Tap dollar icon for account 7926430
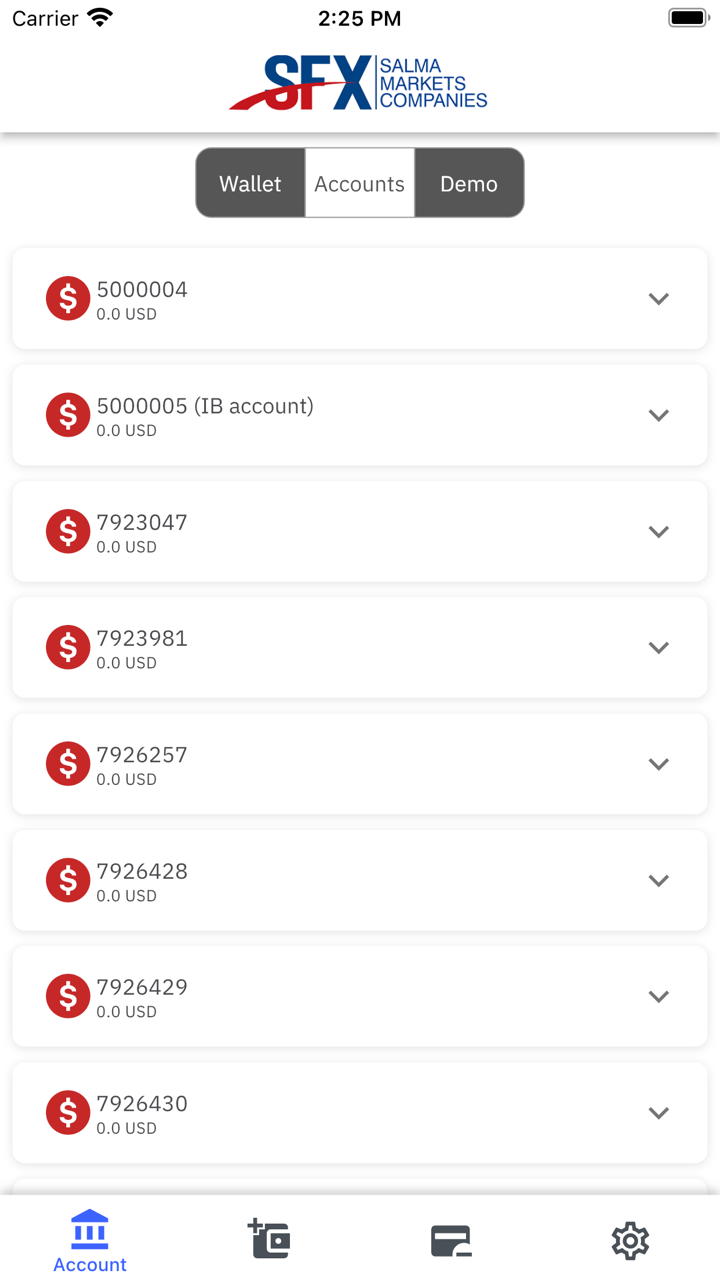720x1280 pixels. (68, 1113)
